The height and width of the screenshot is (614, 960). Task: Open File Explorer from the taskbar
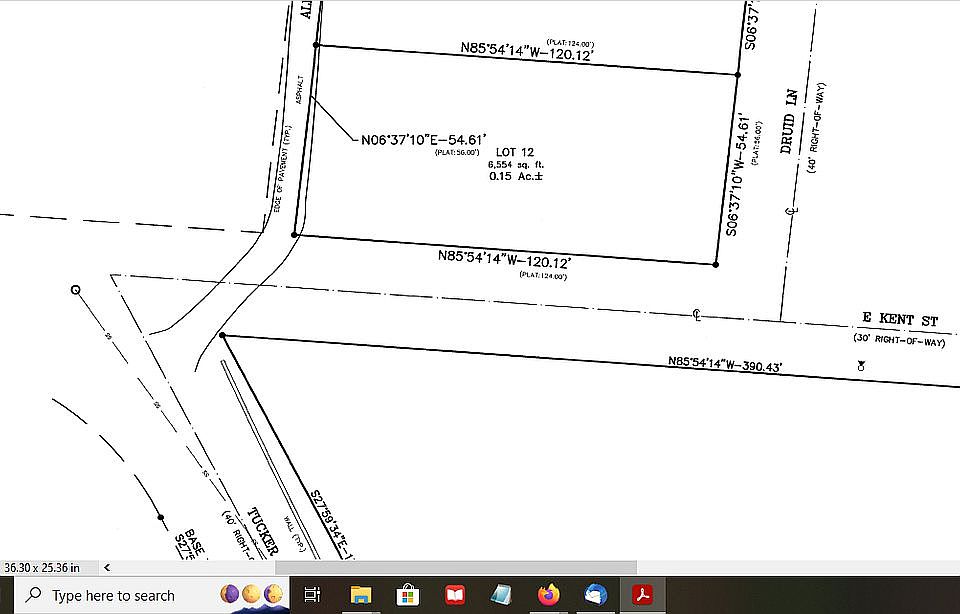pyautogui.click(x=361, y=594)
